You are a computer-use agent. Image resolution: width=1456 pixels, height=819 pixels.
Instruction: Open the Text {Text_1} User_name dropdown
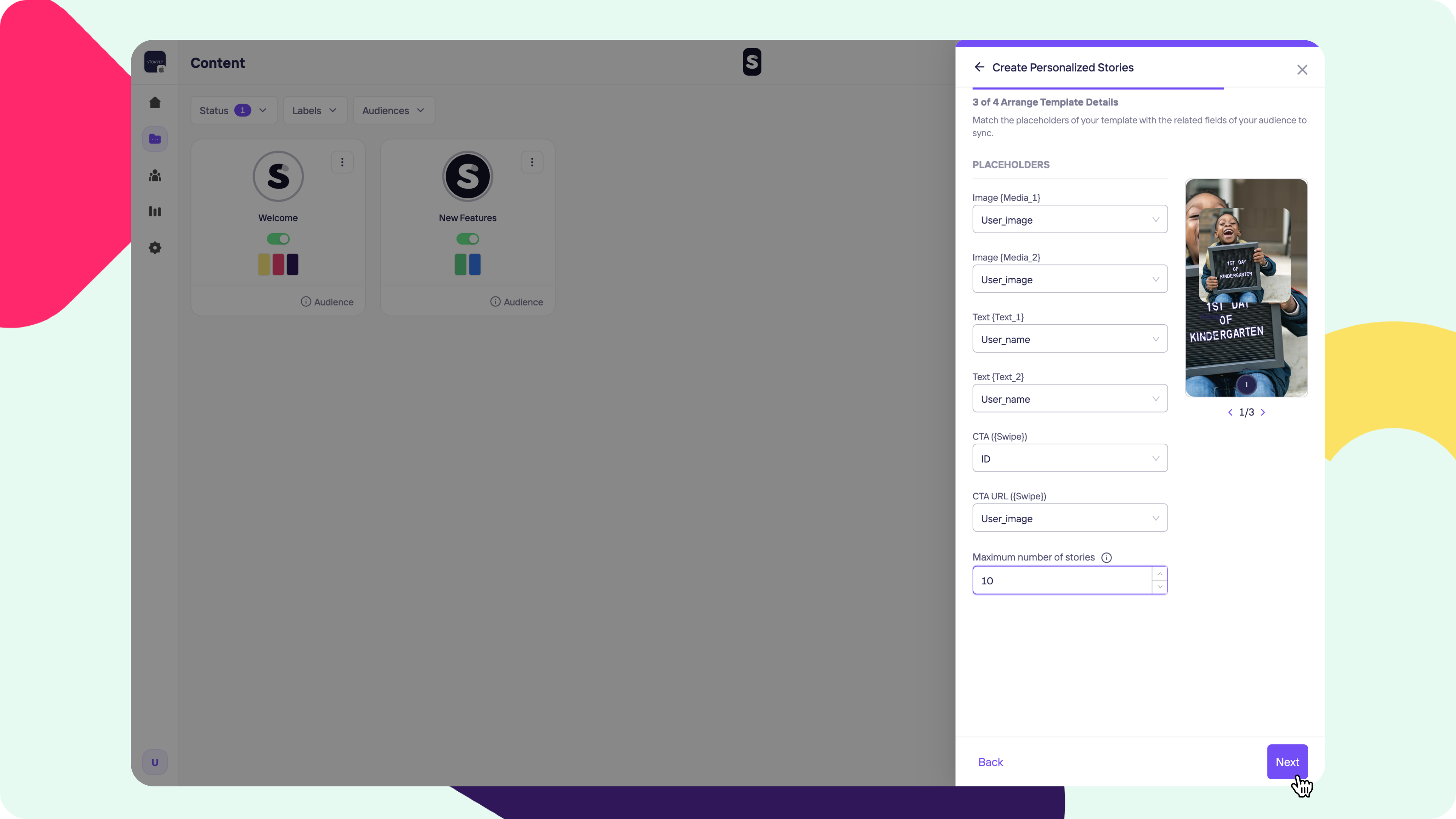[x=1069, y=339]
